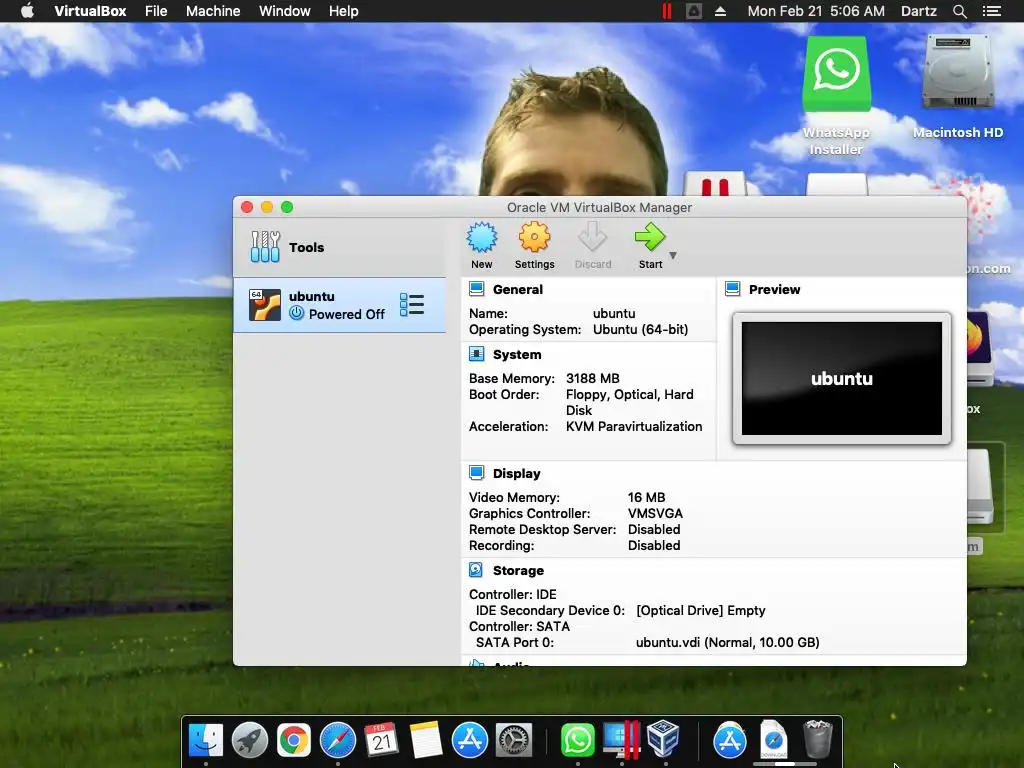Open Trash from the Dock

point(818,739)
